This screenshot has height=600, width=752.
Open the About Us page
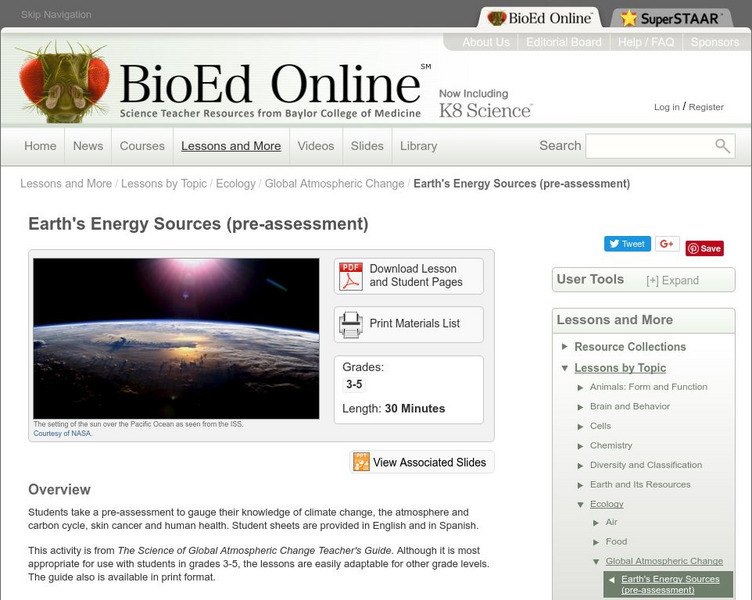tap(486, 42)
